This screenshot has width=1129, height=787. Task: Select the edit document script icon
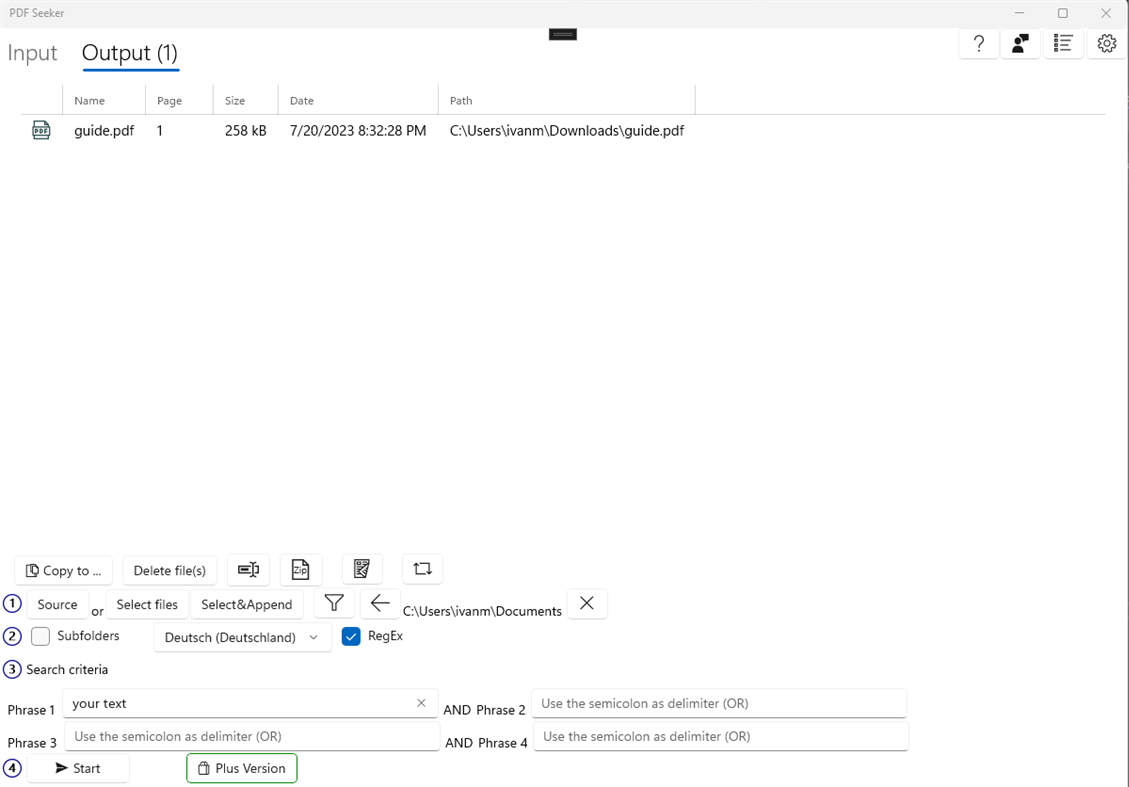(x=362, y=568)
